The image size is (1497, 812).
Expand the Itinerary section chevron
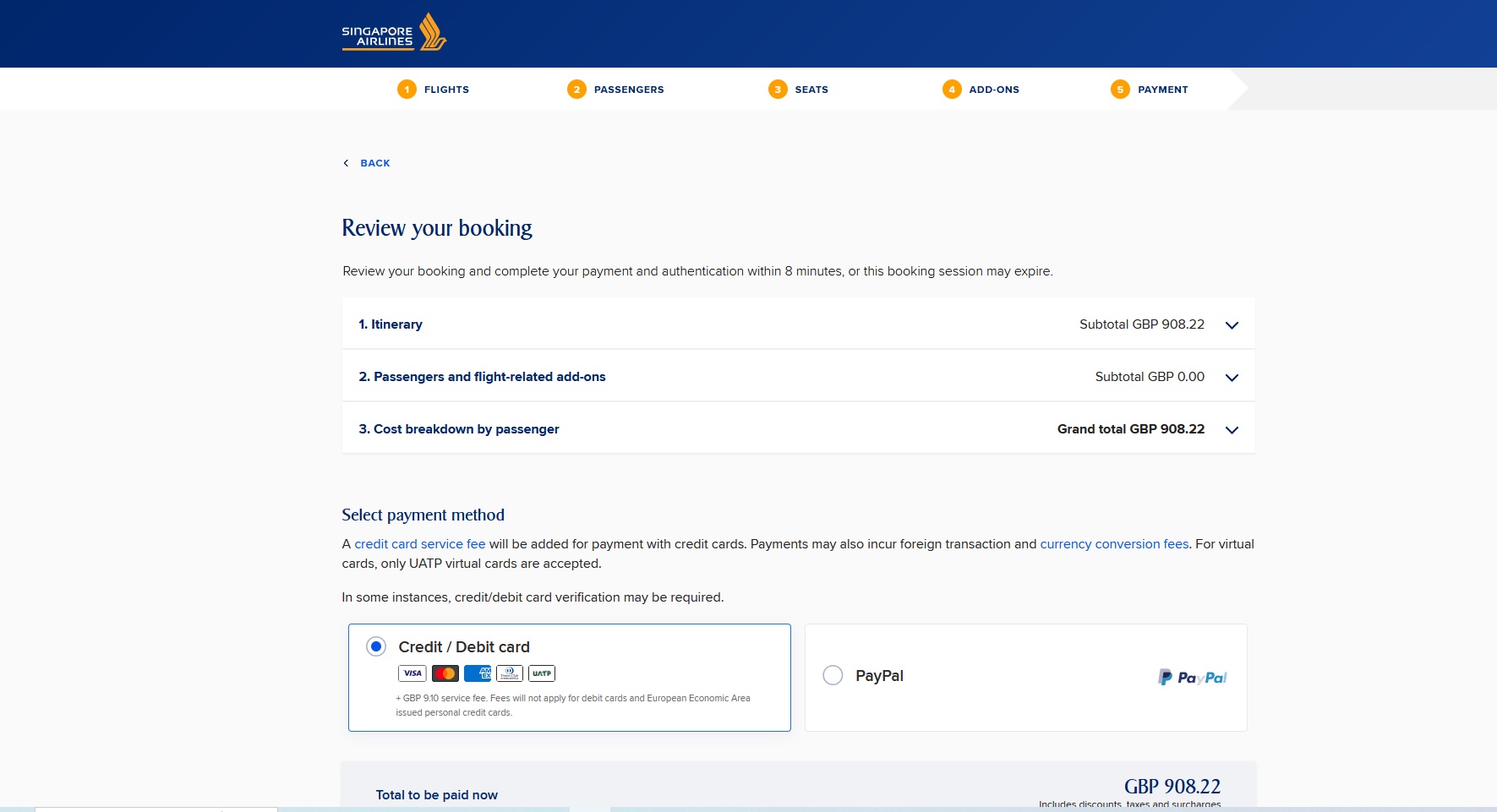coord(1232,325)
